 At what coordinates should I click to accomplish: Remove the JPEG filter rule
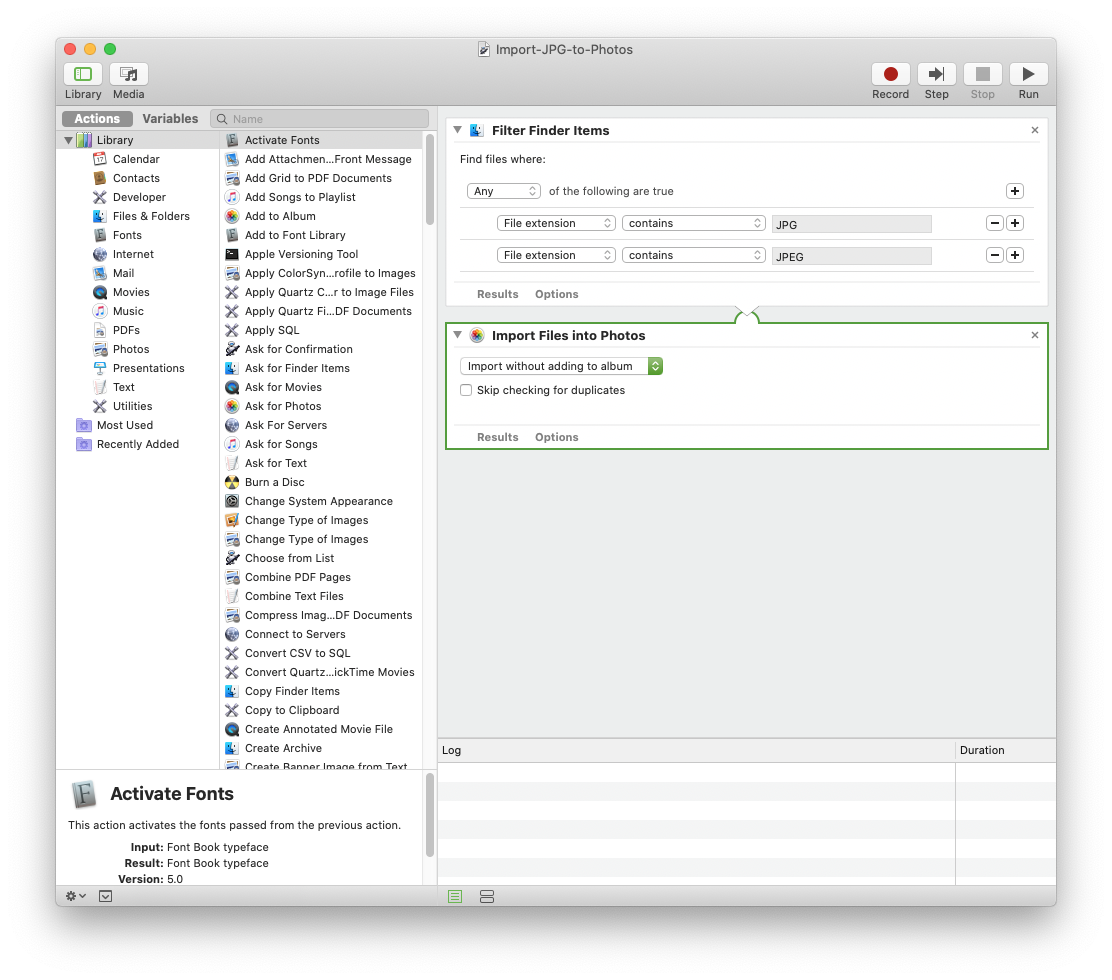[x=995, y=255]
